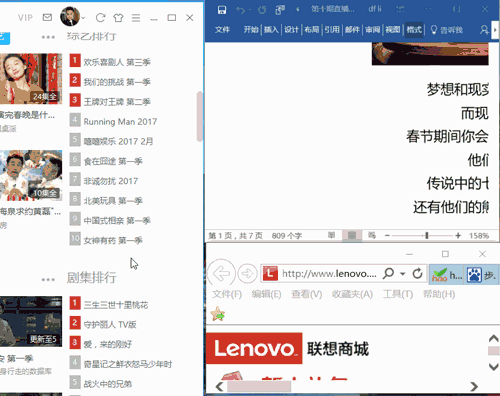Toggle touch/mouse mode in Word toolbar
The width and height of the screenshot is (500, 396).
pos(280,10)
